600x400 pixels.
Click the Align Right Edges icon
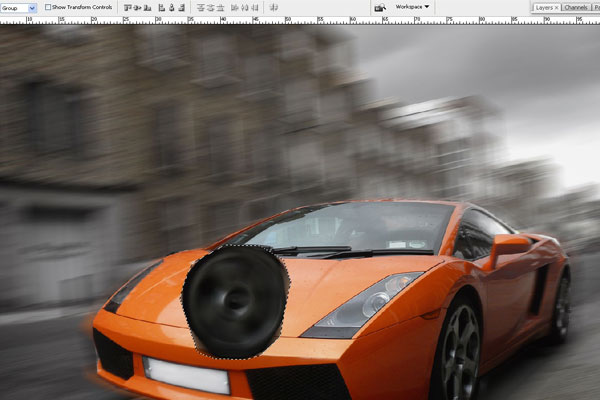coord(182,7)
